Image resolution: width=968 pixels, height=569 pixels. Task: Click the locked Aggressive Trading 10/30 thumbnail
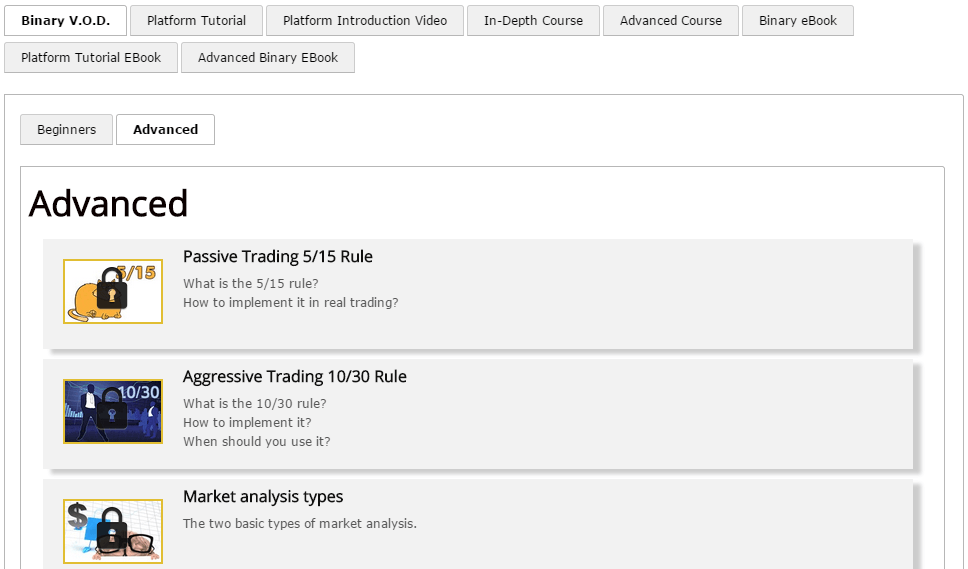pos(113,411)
